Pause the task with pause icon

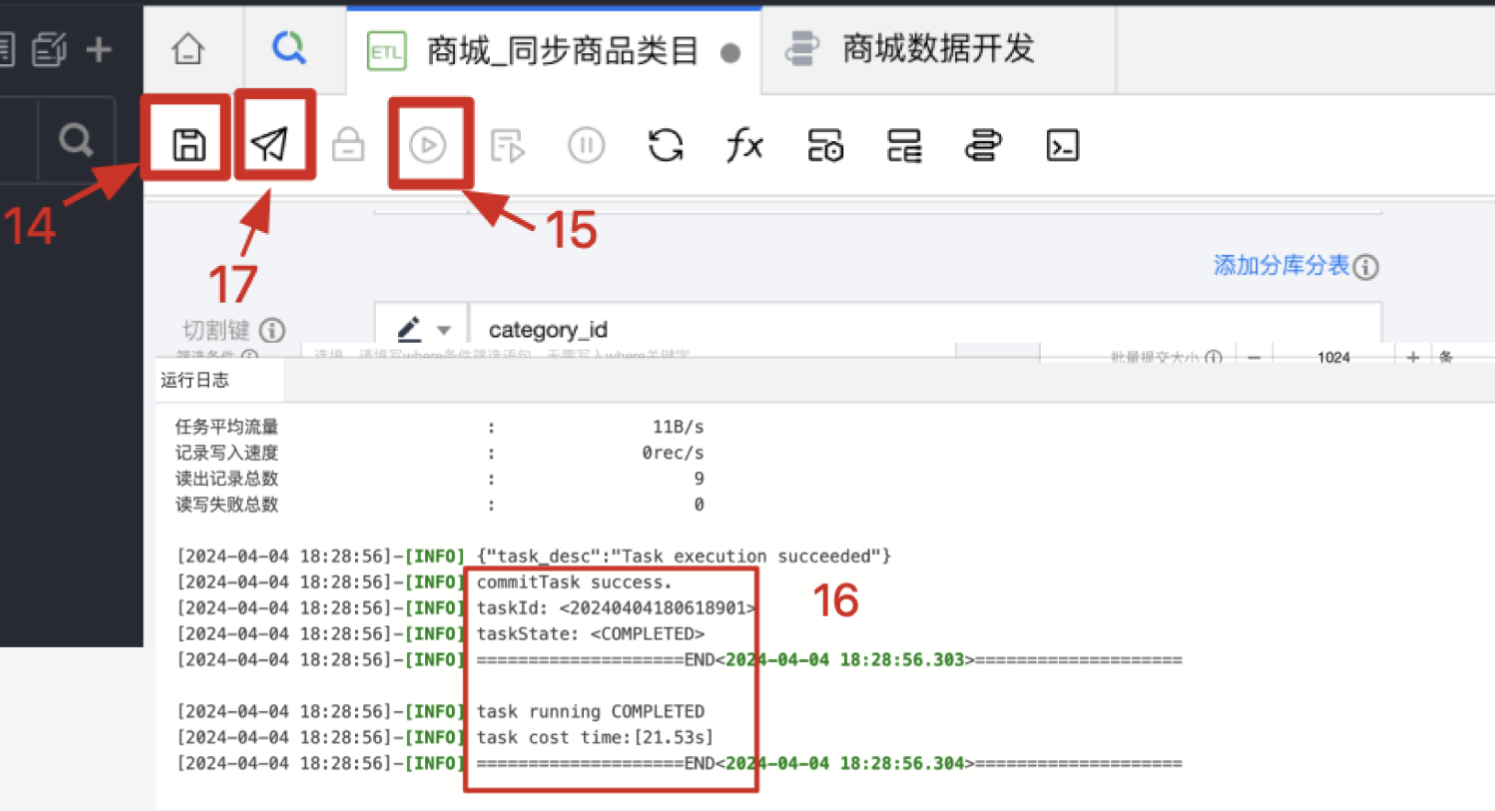point(587,146)
